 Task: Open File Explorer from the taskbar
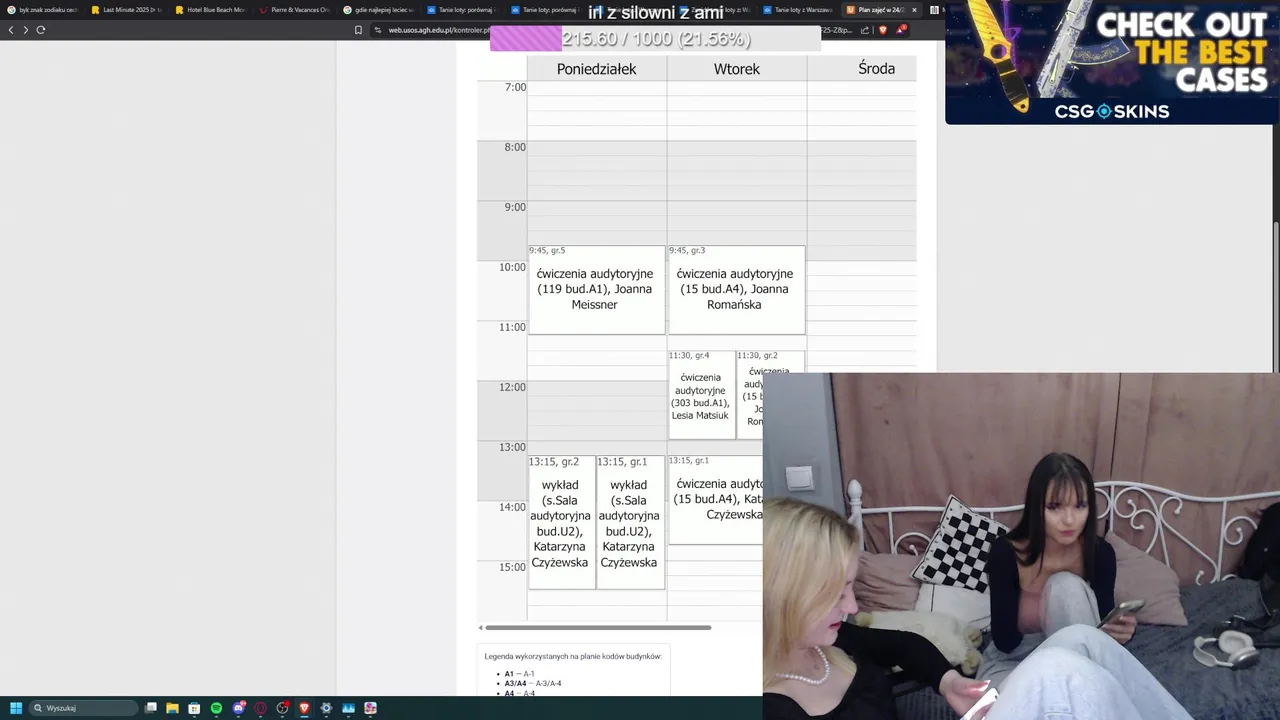[173, 708]
